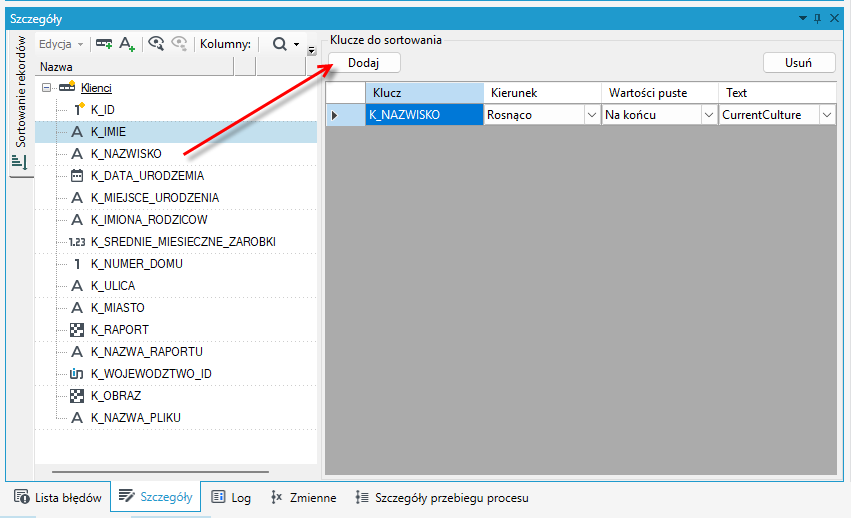This screenshot has height=518, width=851.
Task: Open the toolbar overflow options arrow
Action: (x=312, y=50)
